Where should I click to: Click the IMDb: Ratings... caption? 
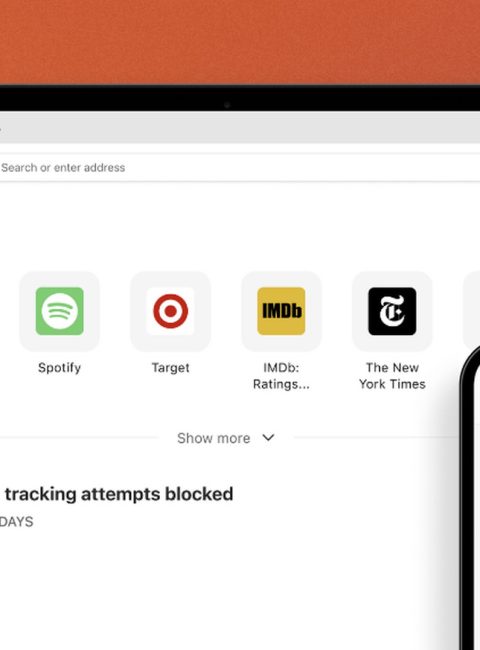(281, 376)
